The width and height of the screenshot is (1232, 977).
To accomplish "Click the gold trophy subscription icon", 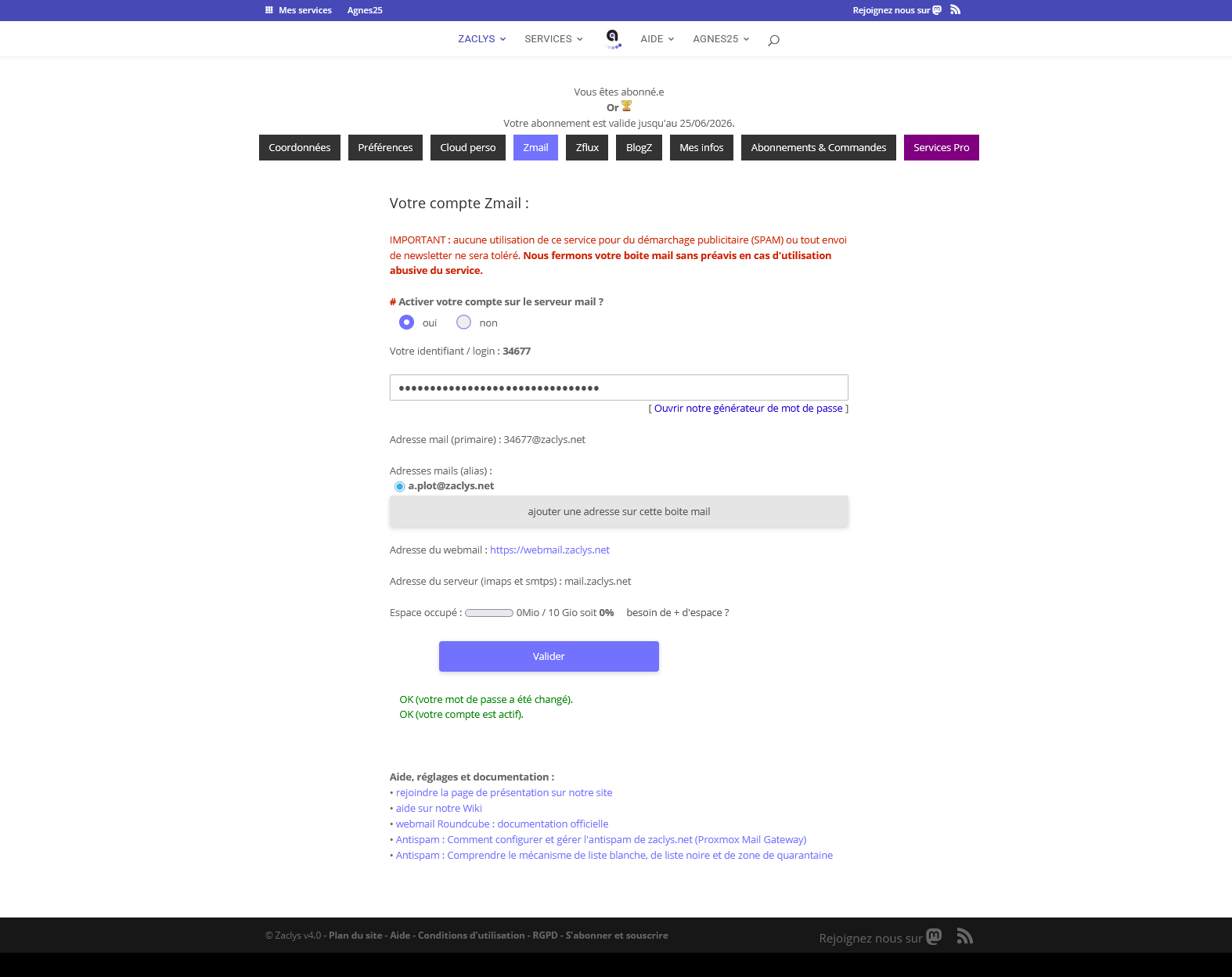I will [626, 106].
